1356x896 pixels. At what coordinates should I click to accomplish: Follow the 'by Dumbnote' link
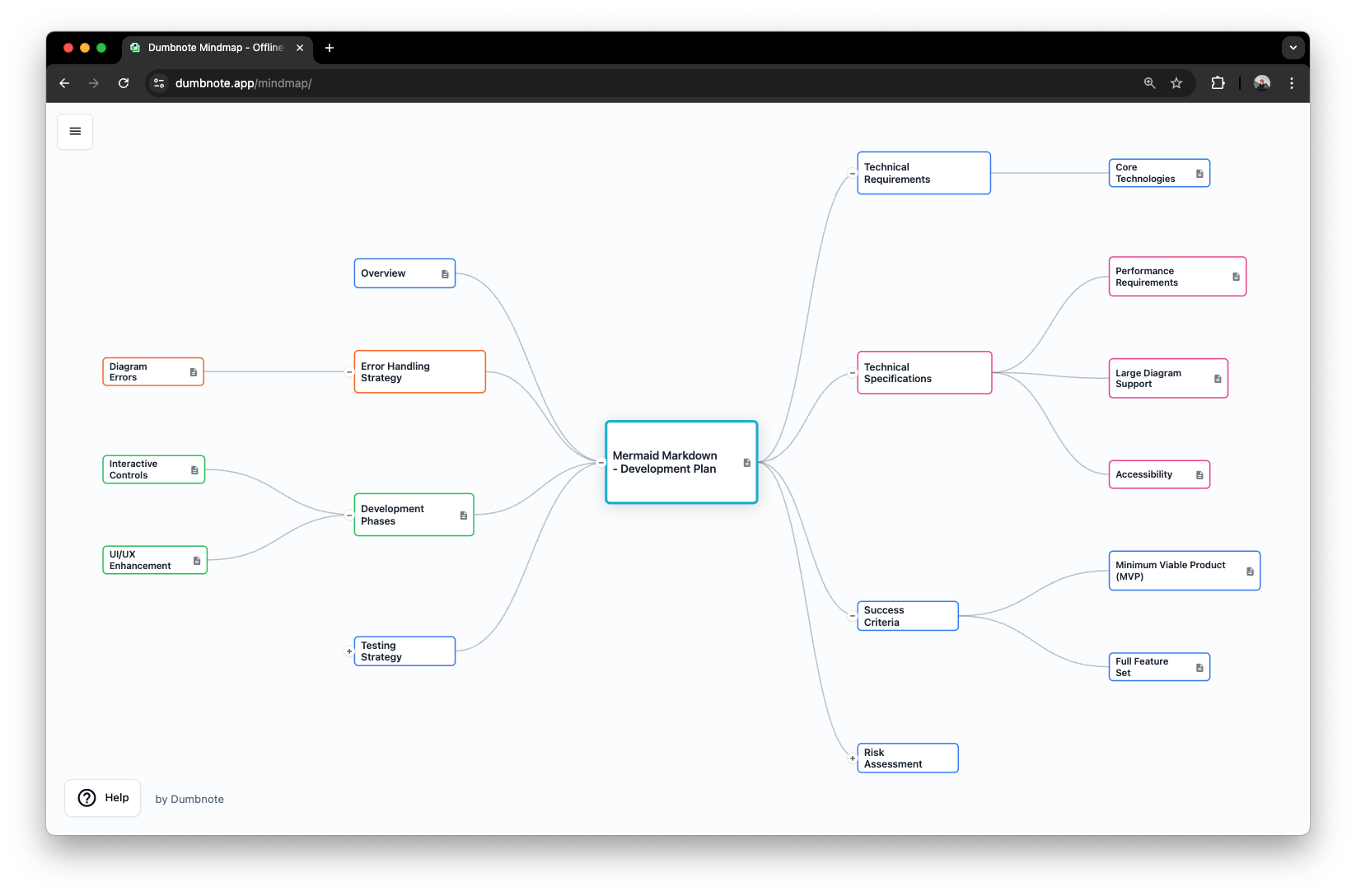tap(189, 798)
